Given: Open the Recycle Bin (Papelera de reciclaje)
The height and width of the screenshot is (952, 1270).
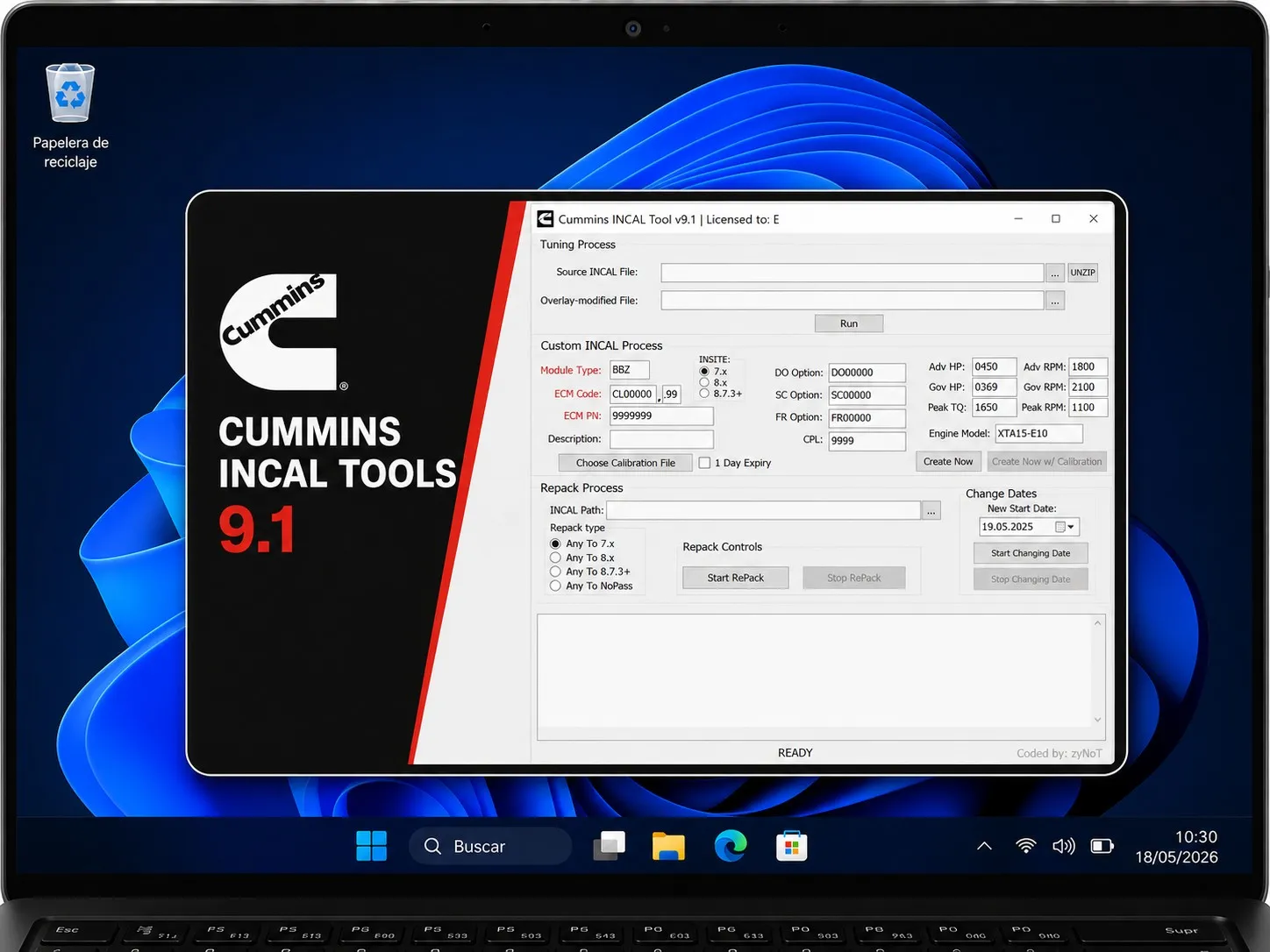Looking at the screenshot, I should point(70,114).
